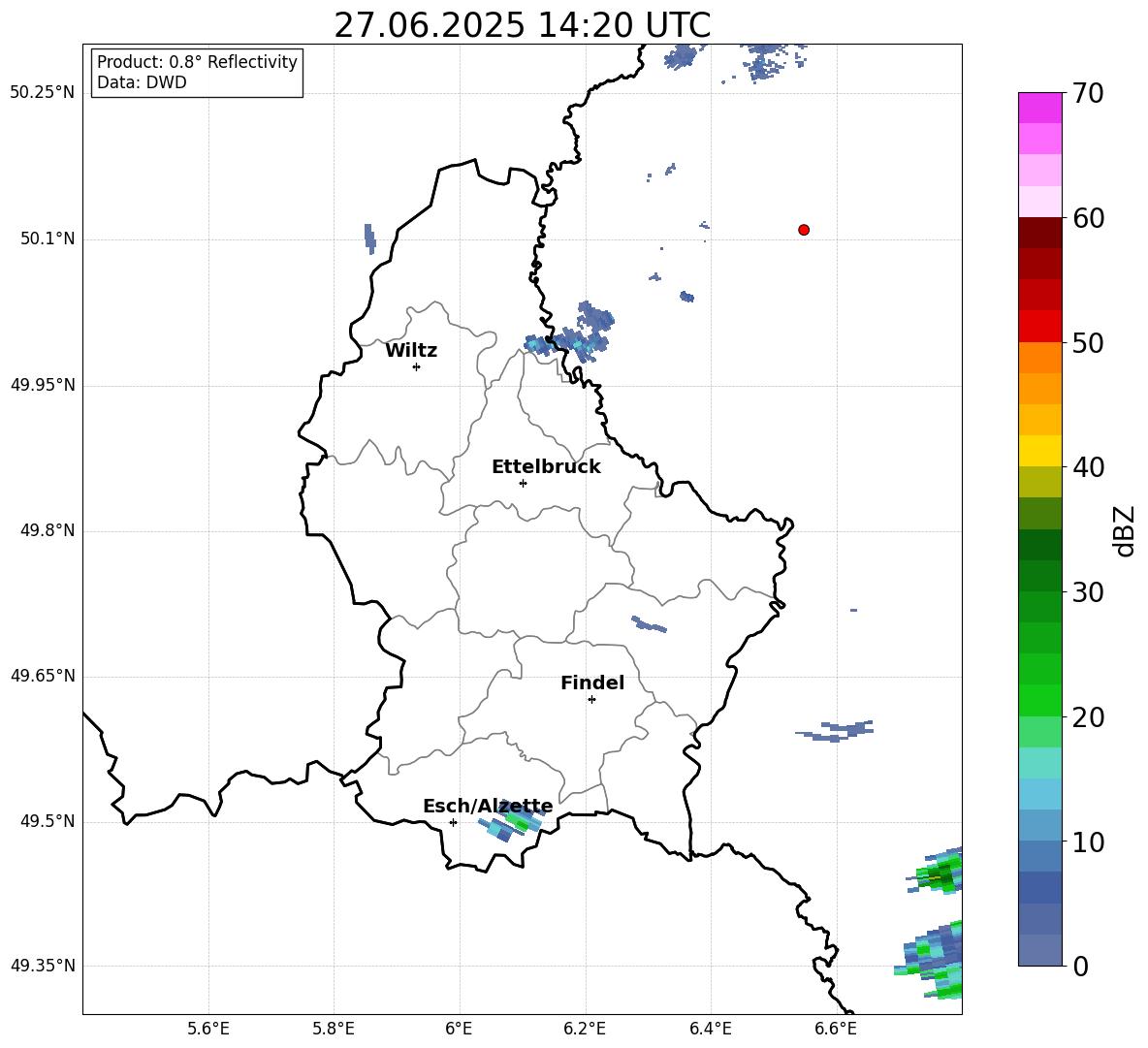Image resolution: width=1148 pixels, height=1048 pixels.
Task: Click the 10 tick on the colorbar
Action: [x=1088, y=842]
